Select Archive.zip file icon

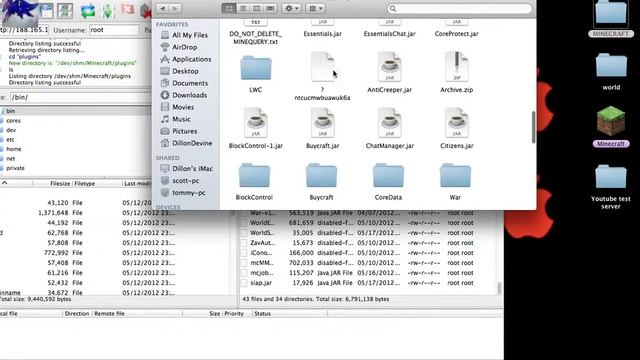tap(456, 67)
